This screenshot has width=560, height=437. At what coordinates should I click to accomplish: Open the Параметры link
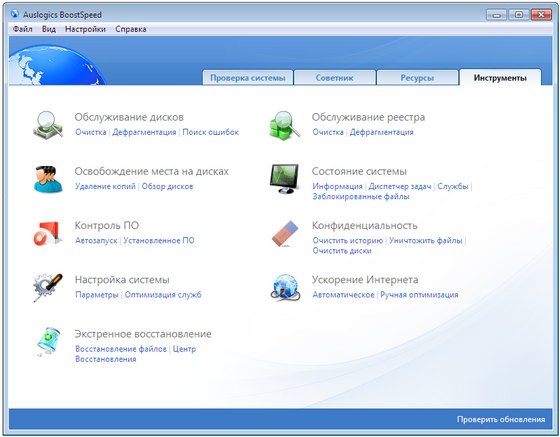pyautogui.click(x=97, y=295)
